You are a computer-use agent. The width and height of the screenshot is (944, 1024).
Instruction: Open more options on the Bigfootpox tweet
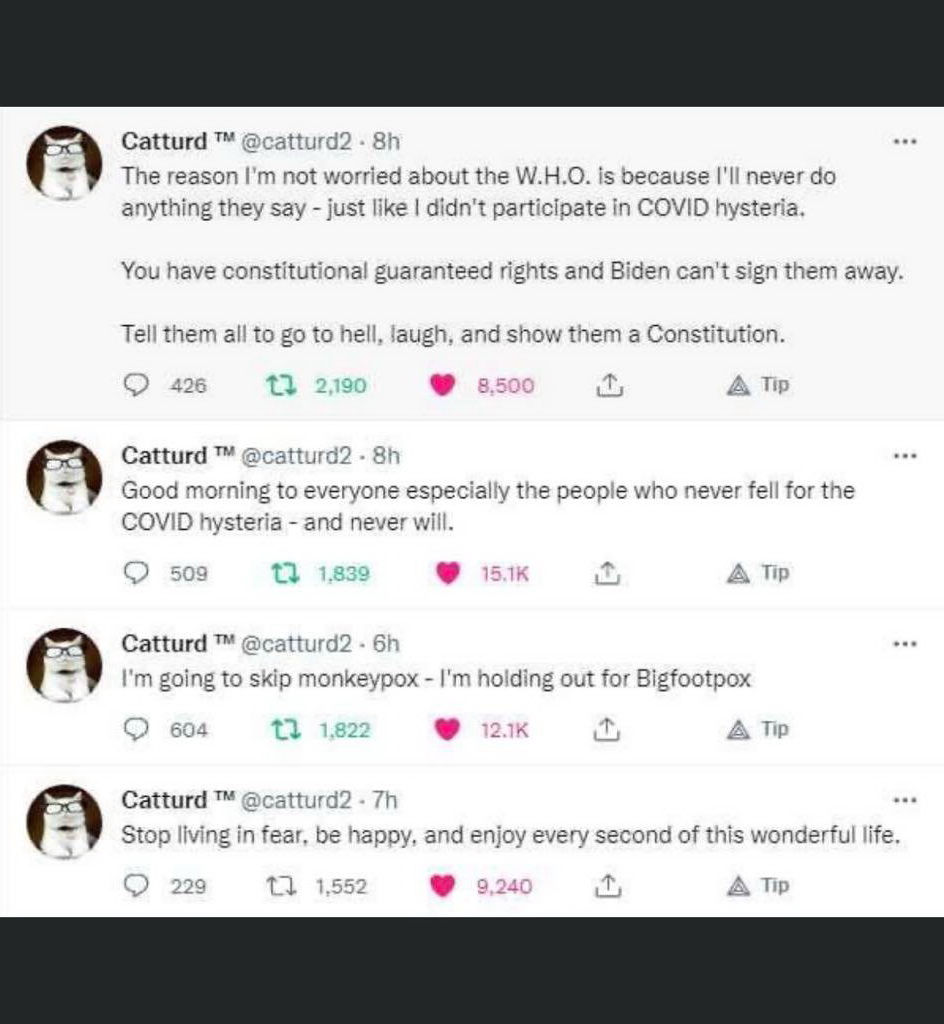(x=905, y=643)
